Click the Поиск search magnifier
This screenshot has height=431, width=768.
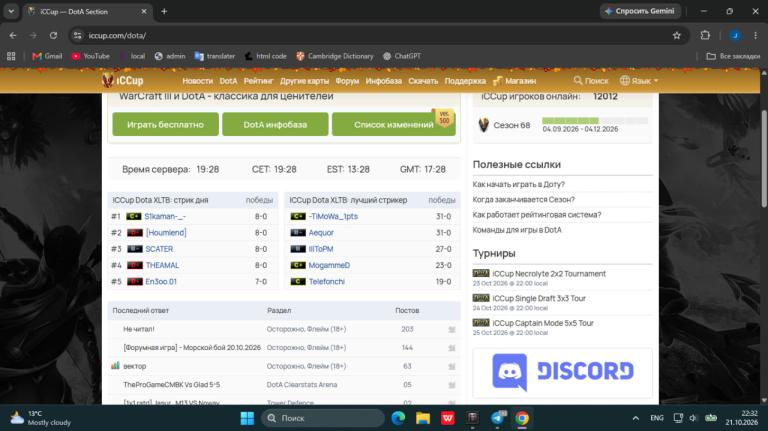click(578, 80)
